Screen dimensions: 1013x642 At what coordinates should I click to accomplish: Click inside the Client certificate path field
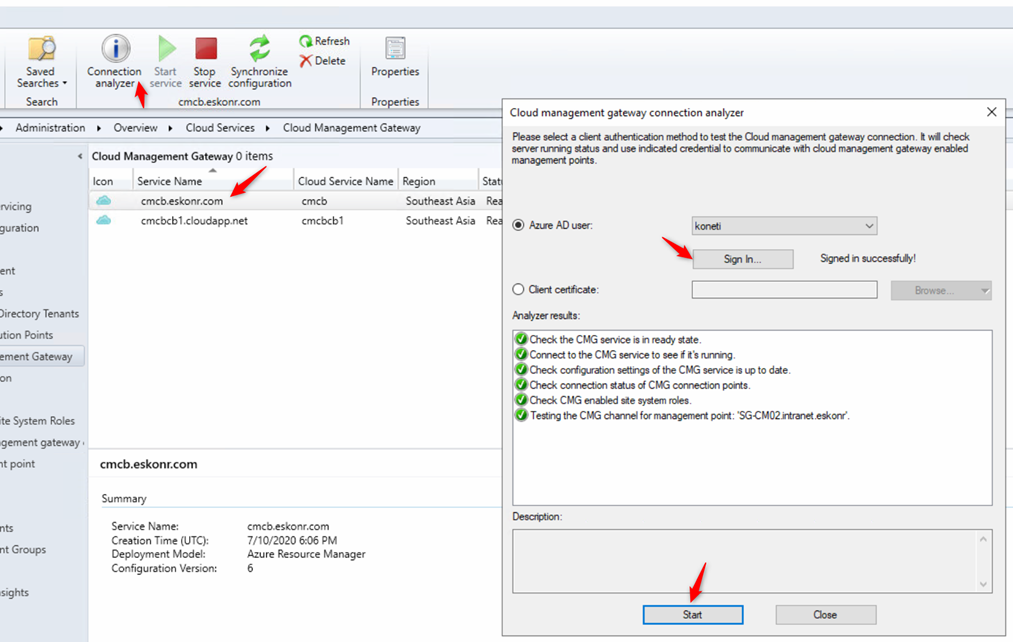click(784, 290)
